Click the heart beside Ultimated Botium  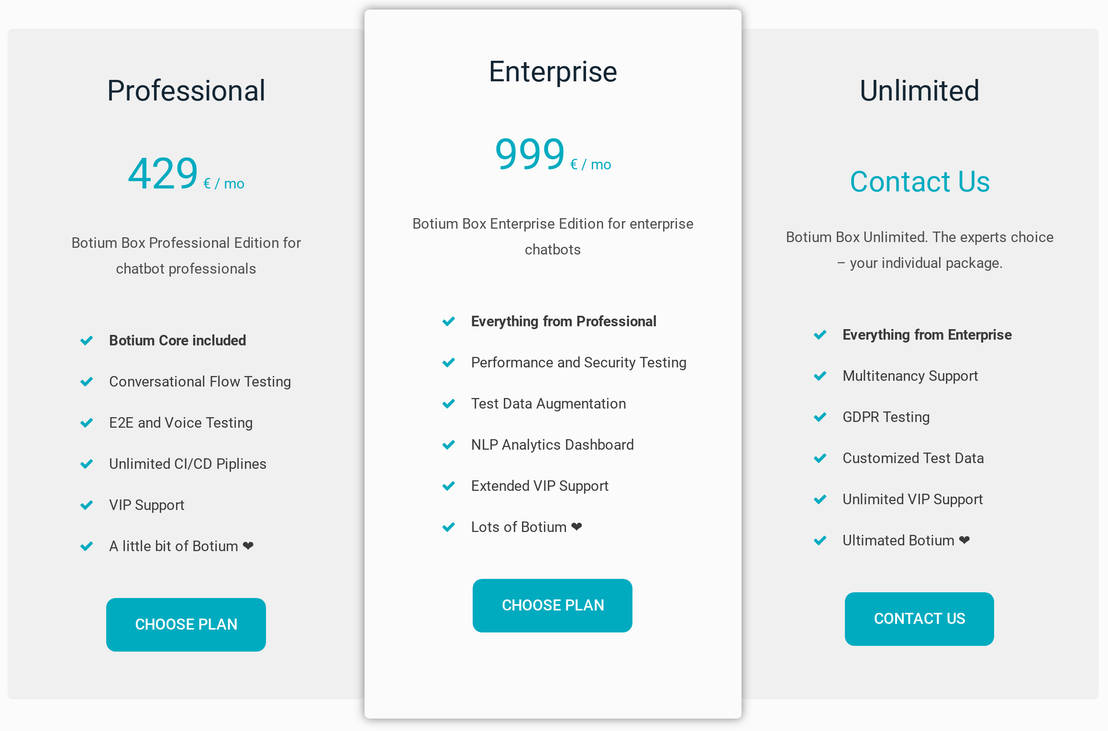[x=962, y=540]
